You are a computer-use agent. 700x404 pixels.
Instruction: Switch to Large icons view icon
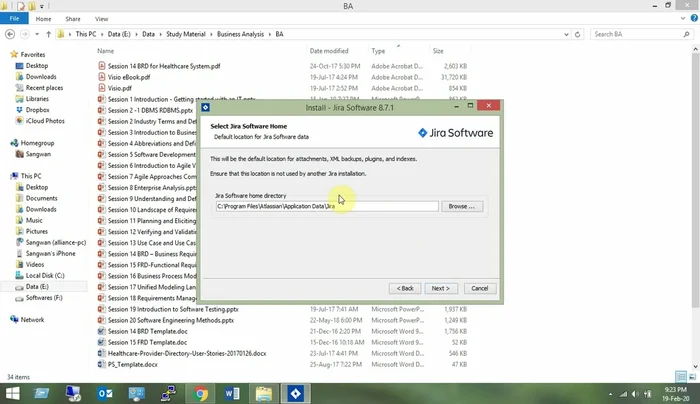pos(692,377)
